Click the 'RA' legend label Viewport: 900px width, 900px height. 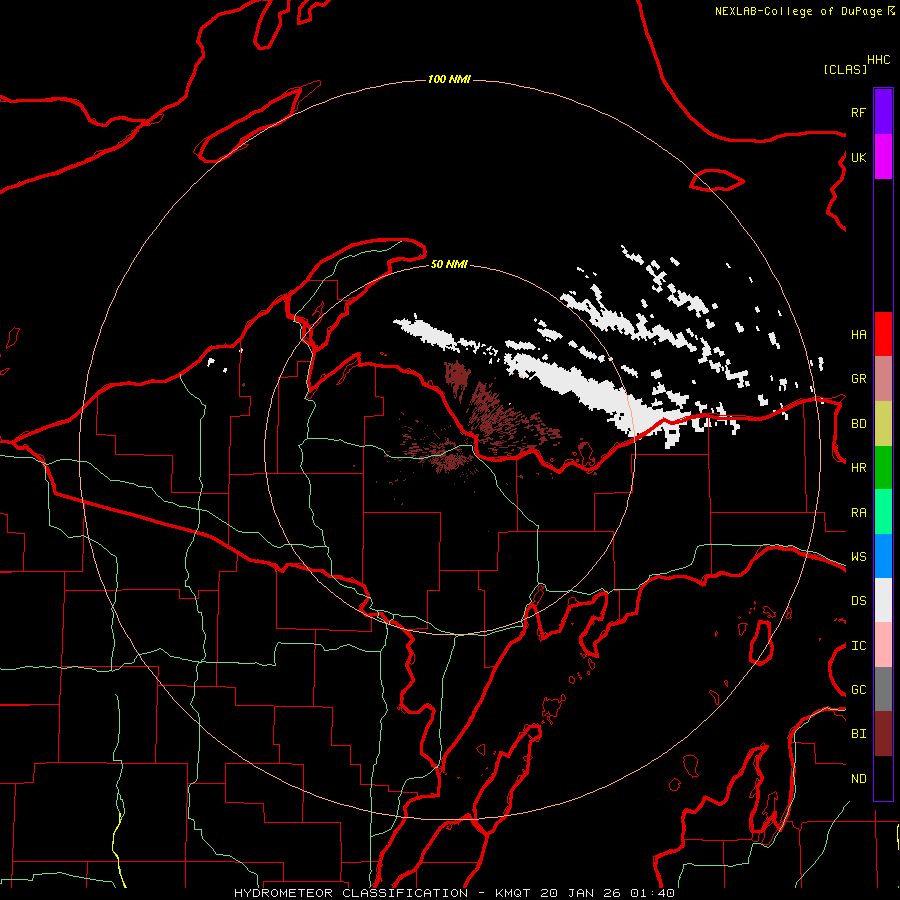coord(858,513)
